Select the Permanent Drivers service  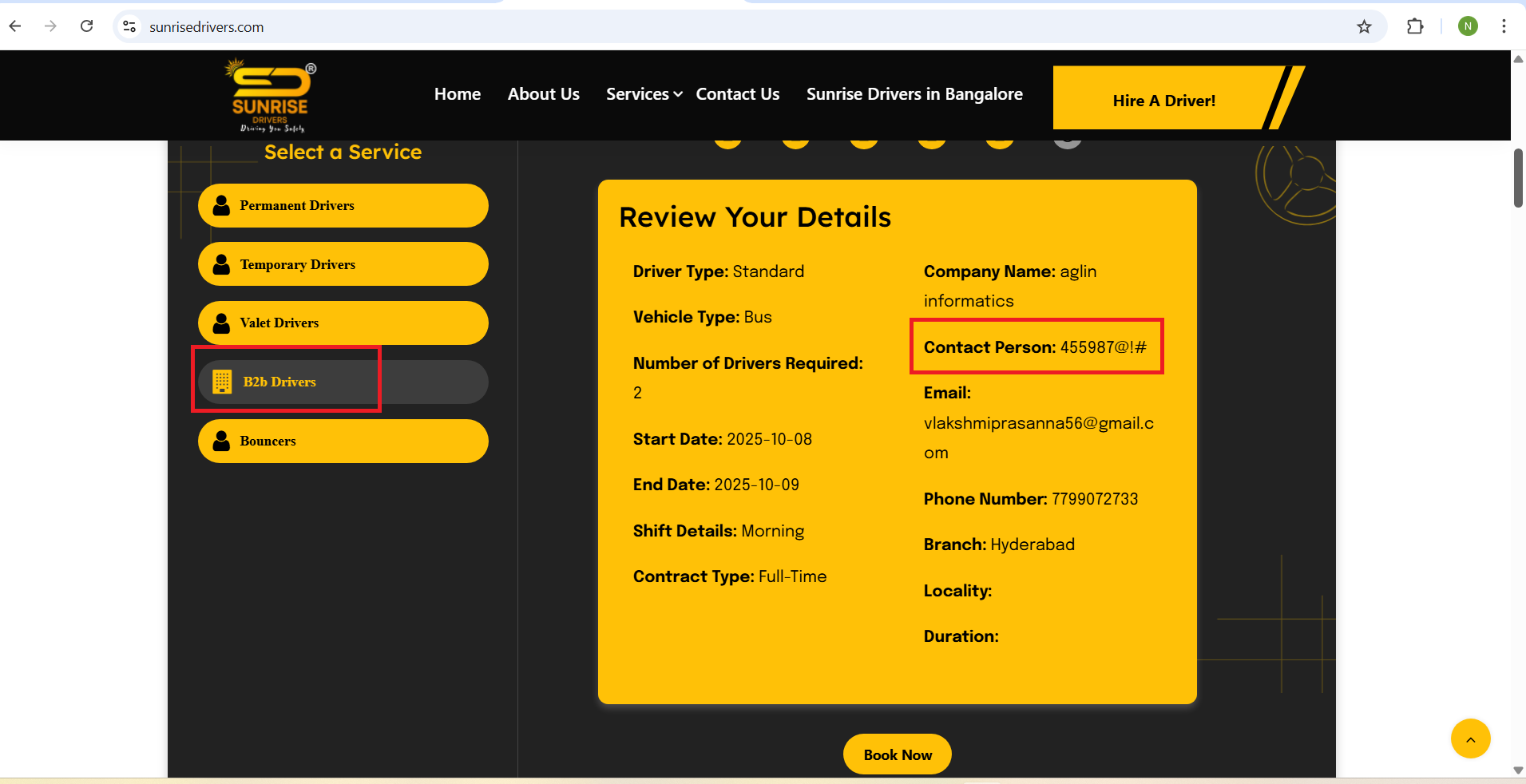pyautogui.click(x=343, y=206)
